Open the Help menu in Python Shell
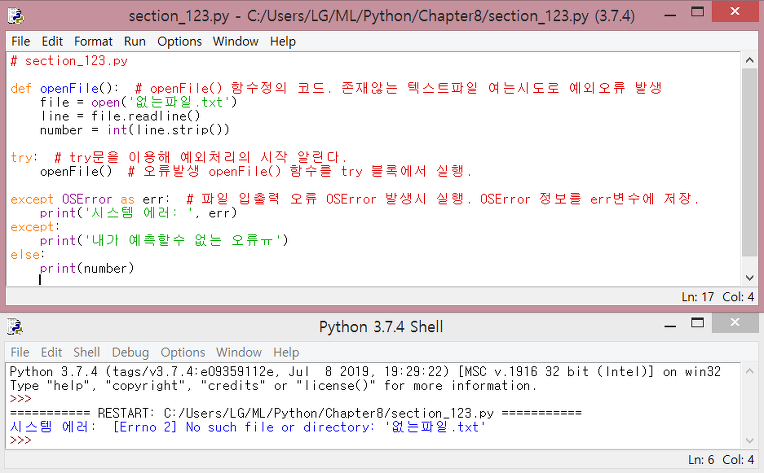The image size is (764, 473). (286, 352)
